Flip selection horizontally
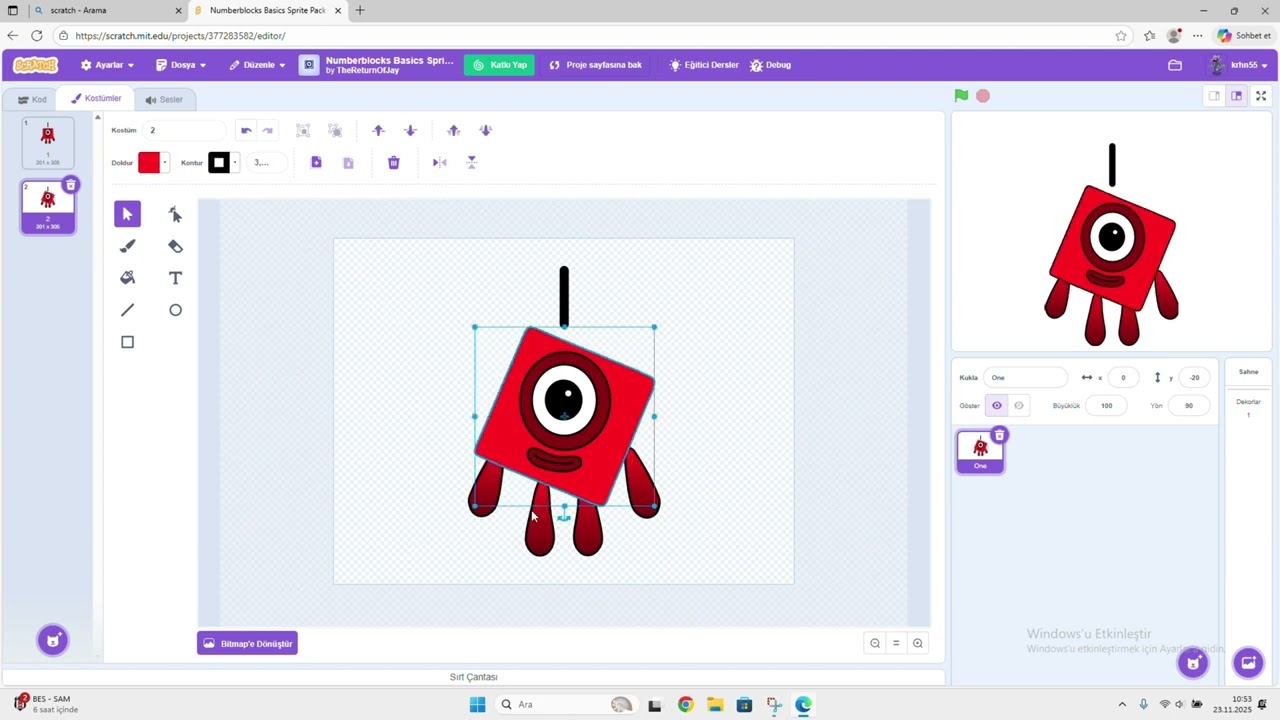This screenshot has width=1280, height=720. [439, 162]
